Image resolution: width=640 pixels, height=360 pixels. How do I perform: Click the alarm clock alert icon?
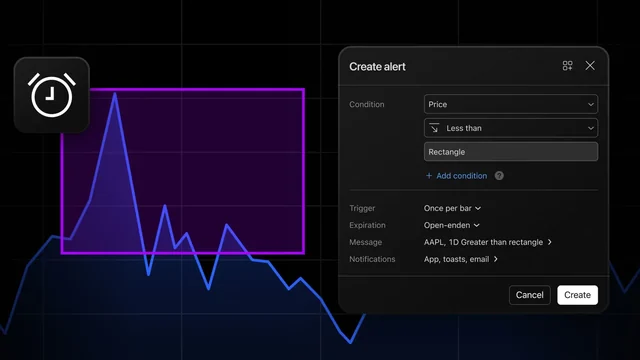(x=51, y=95)
